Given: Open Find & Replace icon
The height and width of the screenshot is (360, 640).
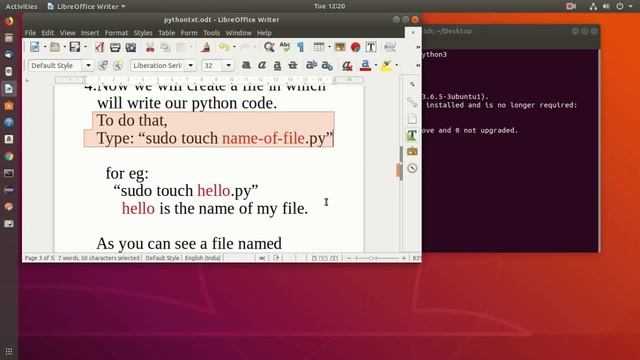Looking at the screenshot, I should point(269,47).
